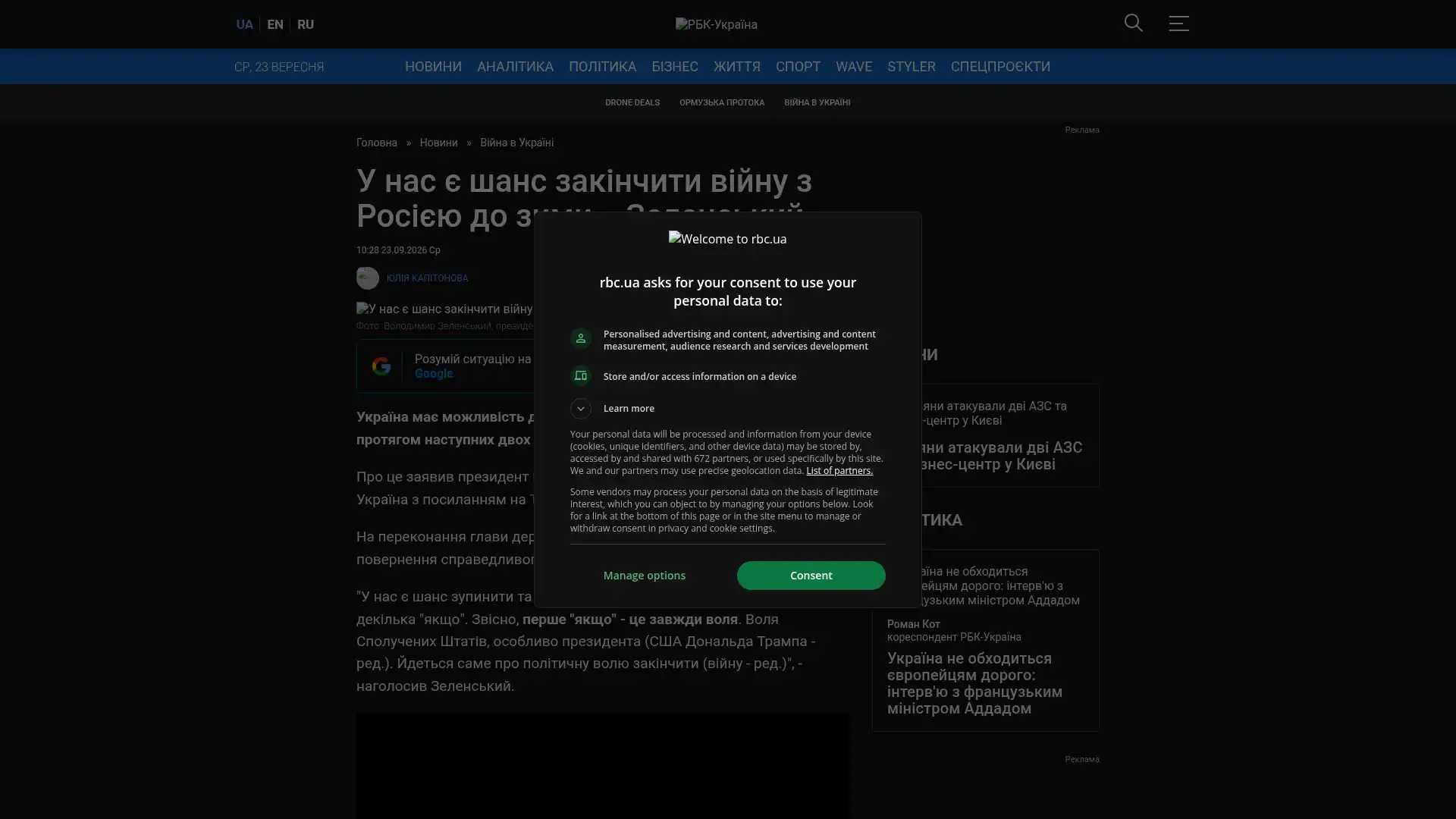The image size is (1456, 819).
Task: Click the article date 10:28 23.09.2026
Action: point(398,250)
